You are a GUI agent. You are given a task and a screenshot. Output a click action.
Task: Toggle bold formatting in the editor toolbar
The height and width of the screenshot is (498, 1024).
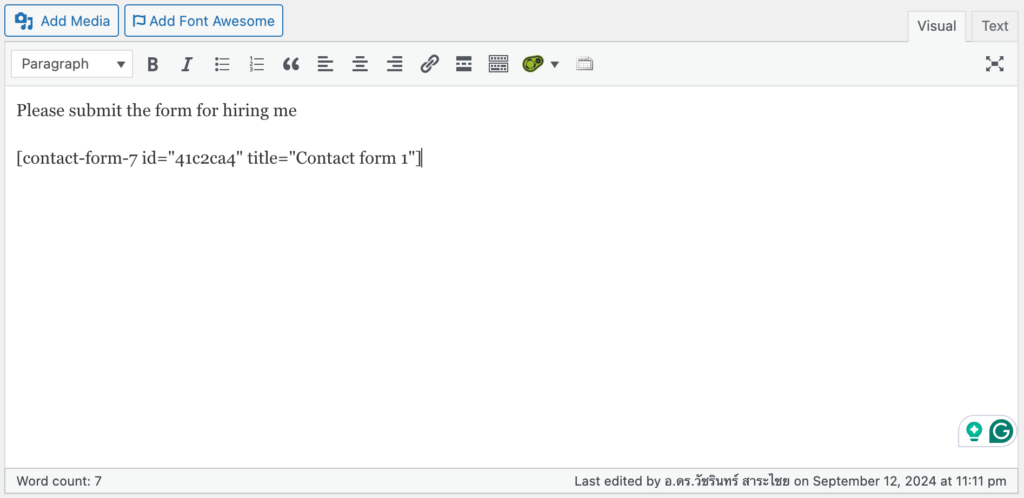click(153, 64)
